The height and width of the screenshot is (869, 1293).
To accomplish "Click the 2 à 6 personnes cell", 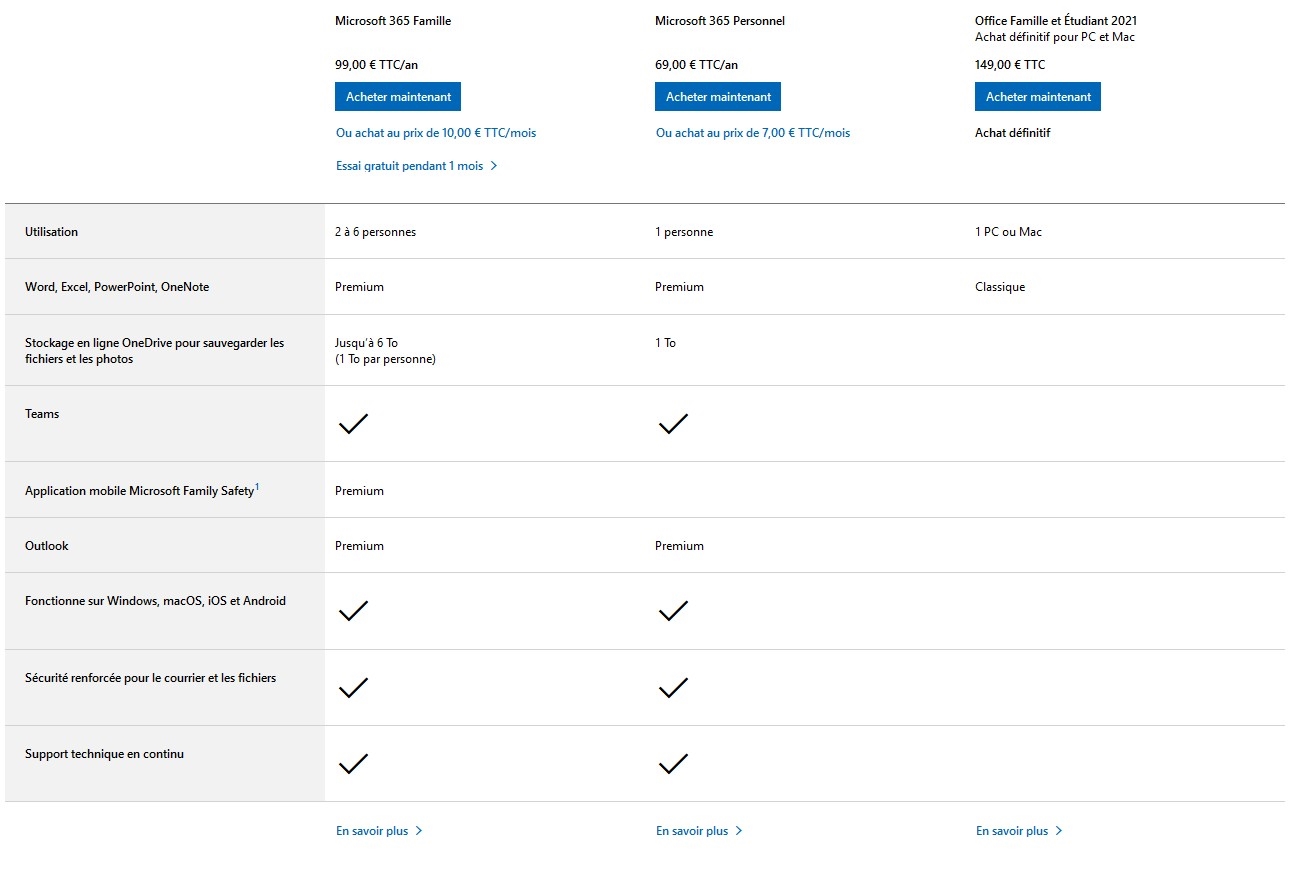I will pyautogui.click(x=375, y=232).
